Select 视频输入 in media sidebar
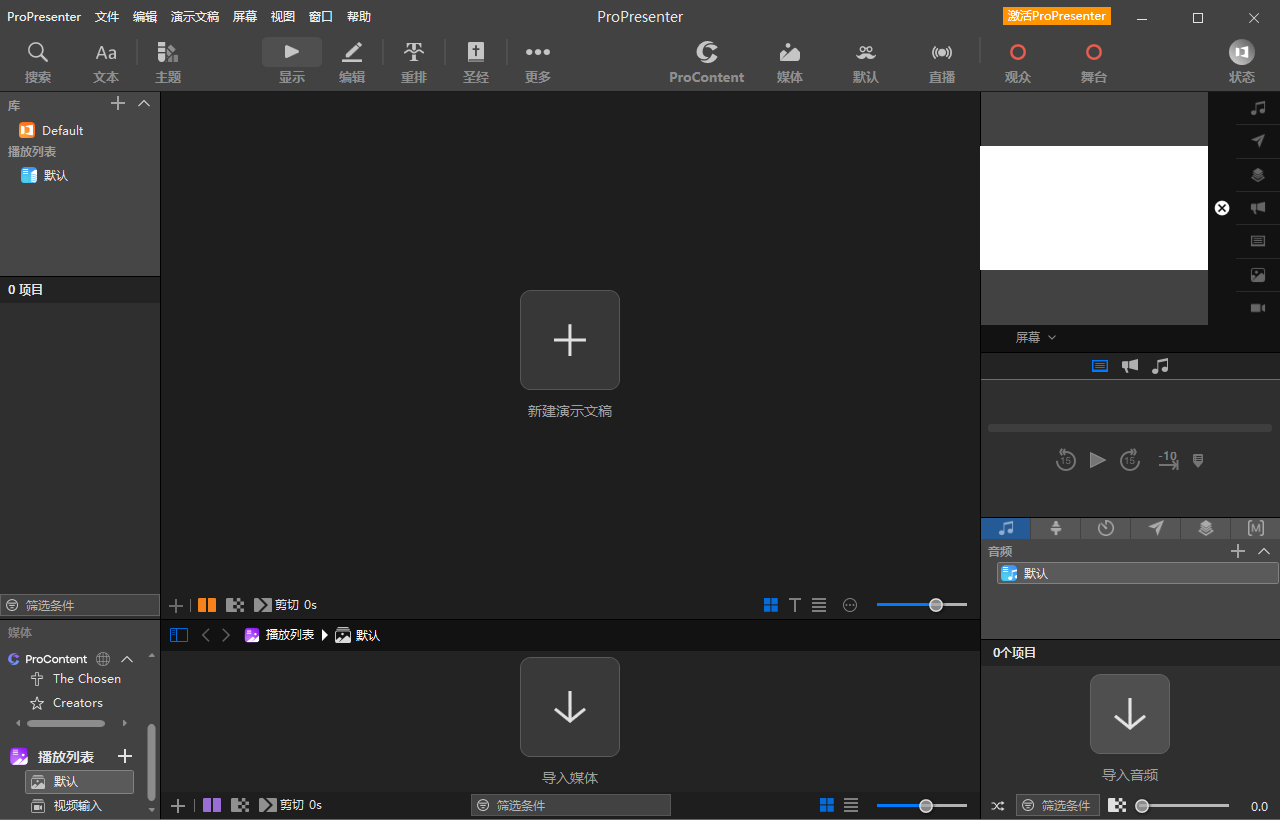 pos(78,806)
